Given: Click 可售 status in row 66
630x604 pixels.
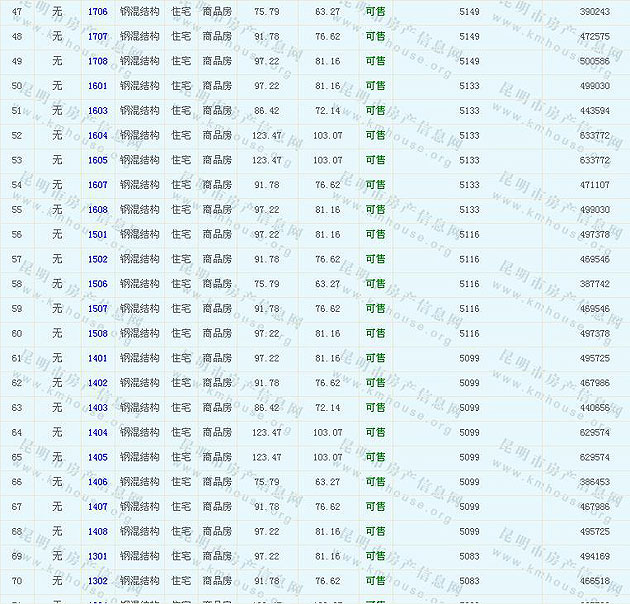Looking at the screenshot, I should coord(375,482).
